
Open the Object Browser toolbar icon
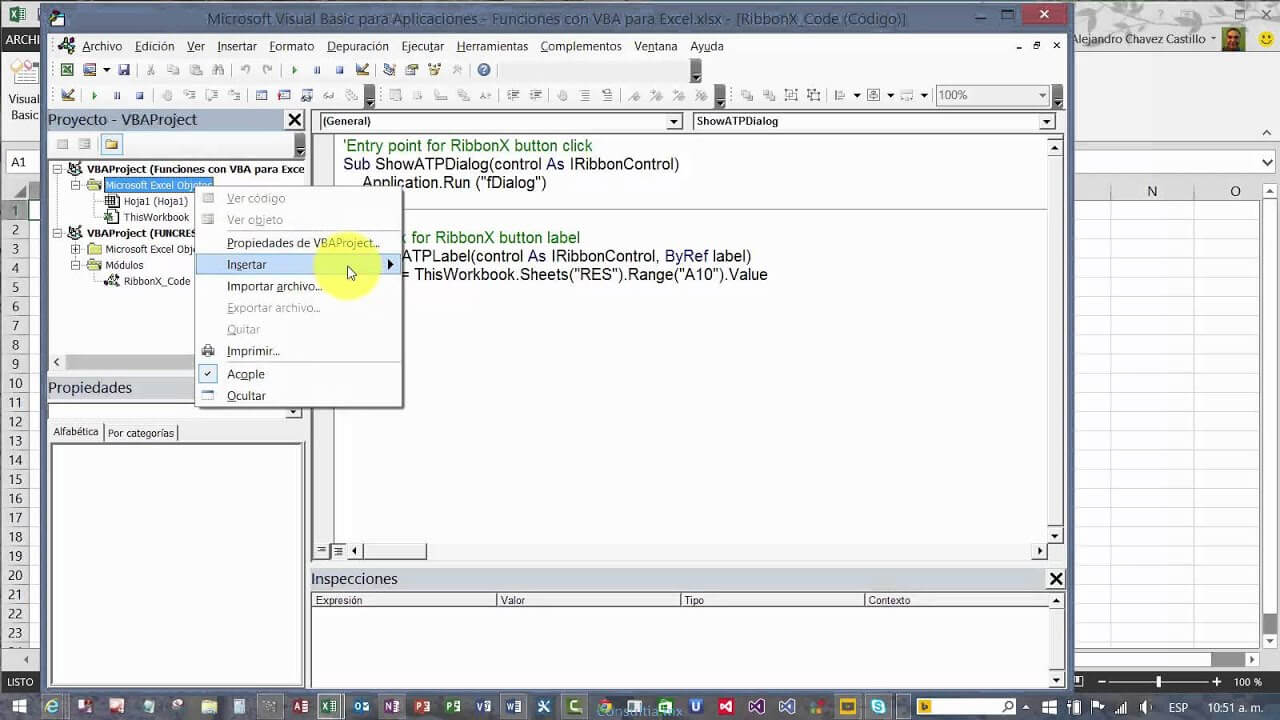(x=435, y=70)
